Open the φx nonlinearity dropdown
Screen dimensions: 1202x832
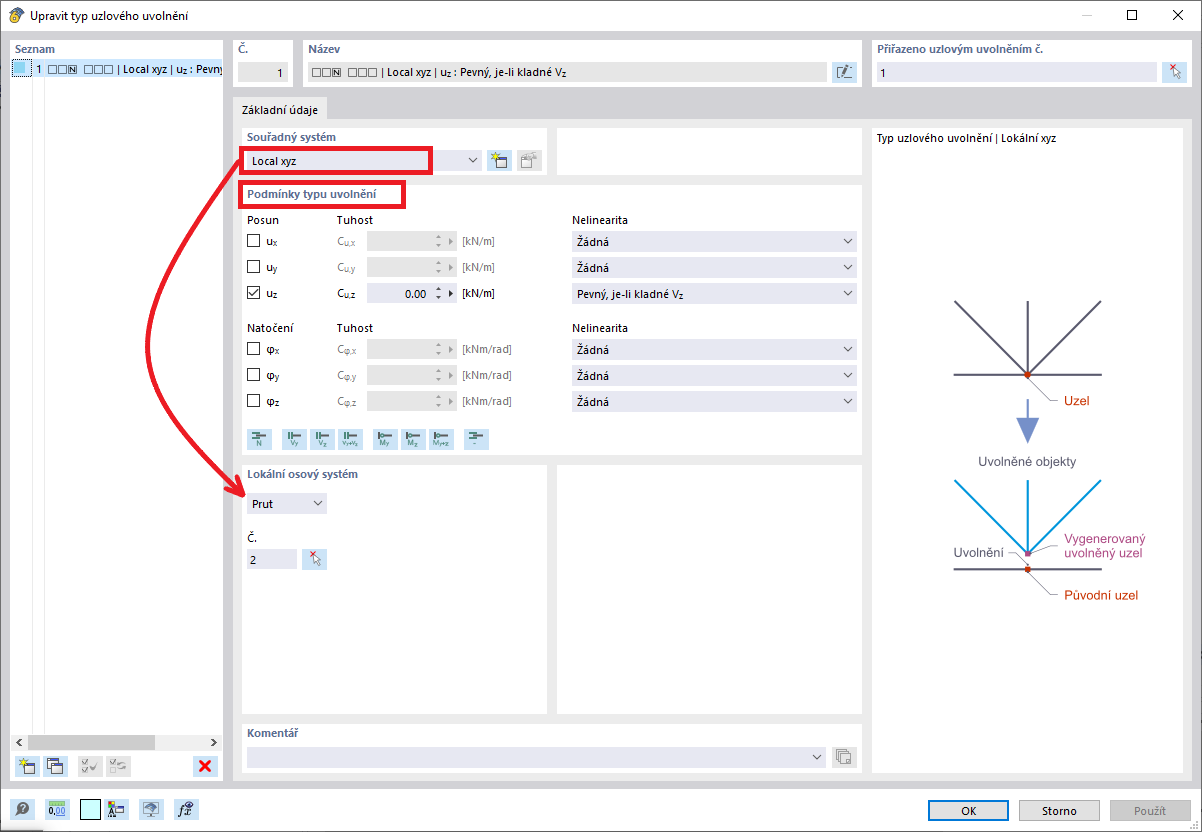pos(714,349)
